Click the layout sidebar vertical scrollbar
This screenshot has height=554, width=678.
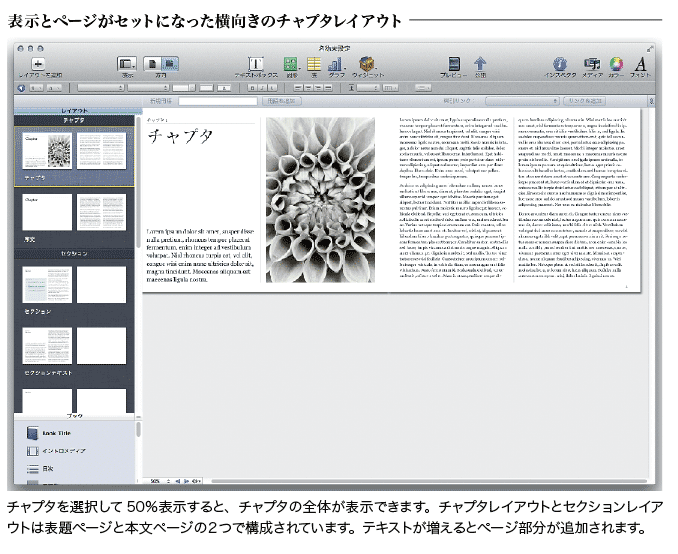138,182
